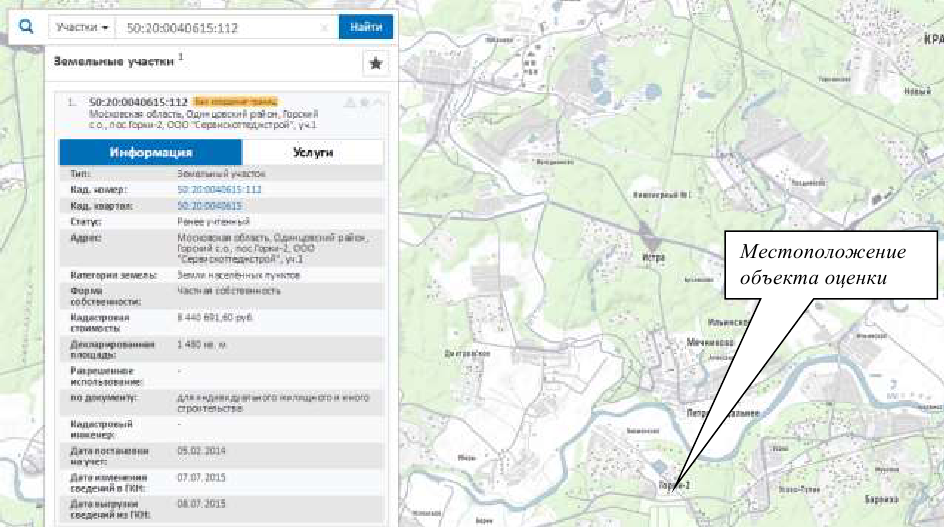Click the magnifier search icon
This screenshot has height=527, width=944.
tap(26, 27)
